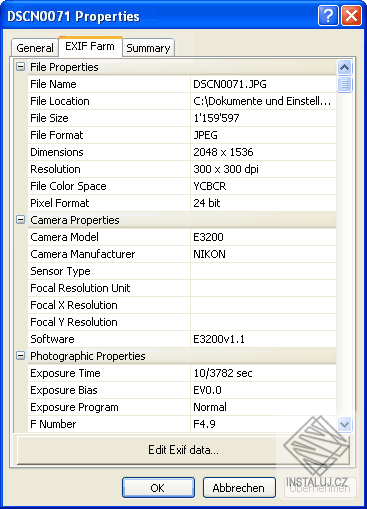Confirm with the OK button

coord(158,488)
